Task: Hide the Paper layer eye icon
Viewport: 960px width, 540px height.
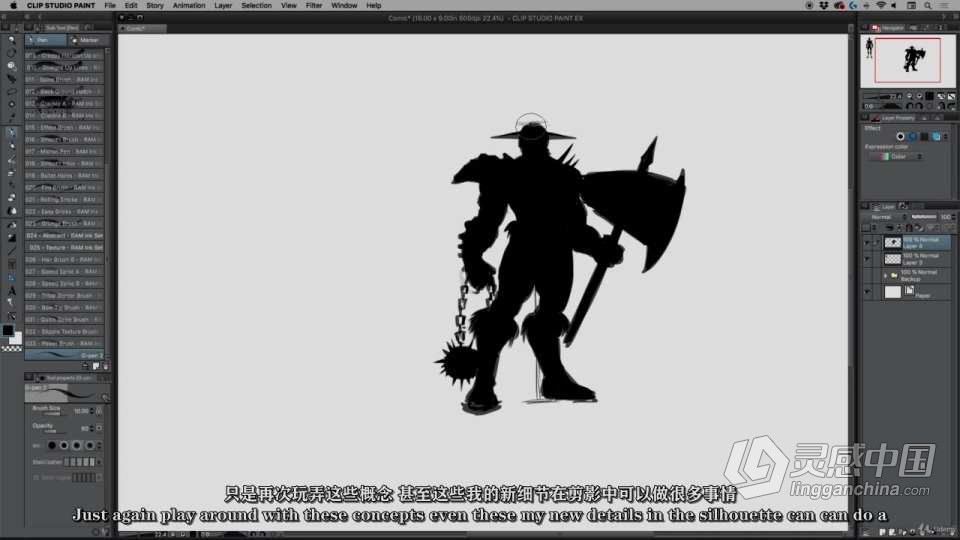Action: (x=866, y=292)
